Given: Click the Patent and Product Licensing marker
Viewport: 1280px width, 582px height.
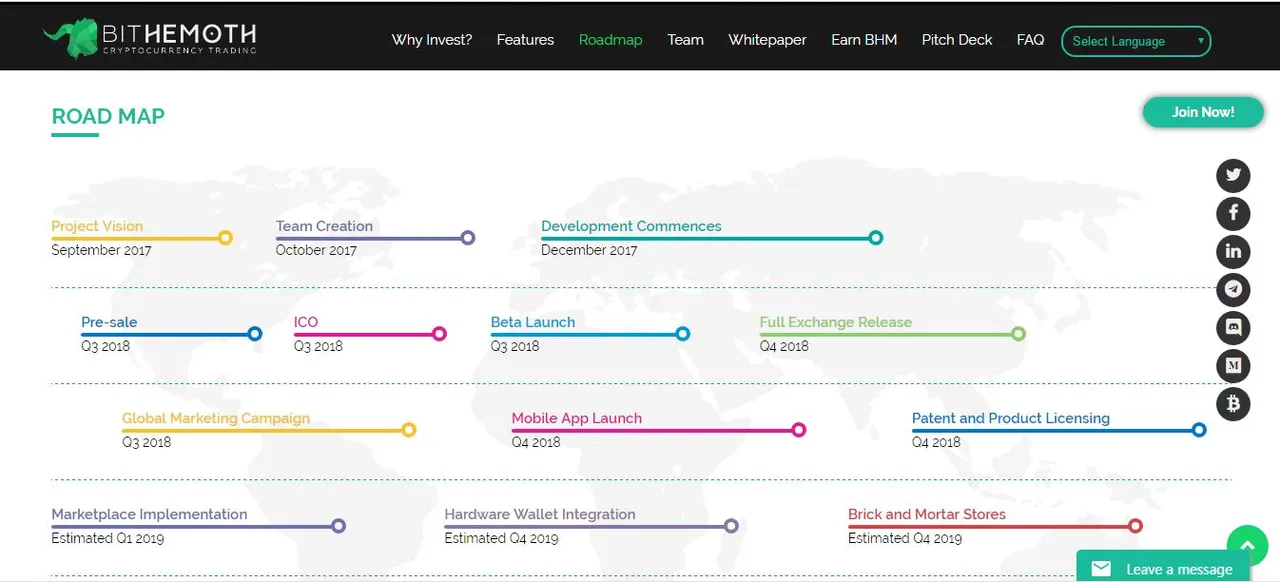Looking at the screenshot, I should coord(1199,430).
